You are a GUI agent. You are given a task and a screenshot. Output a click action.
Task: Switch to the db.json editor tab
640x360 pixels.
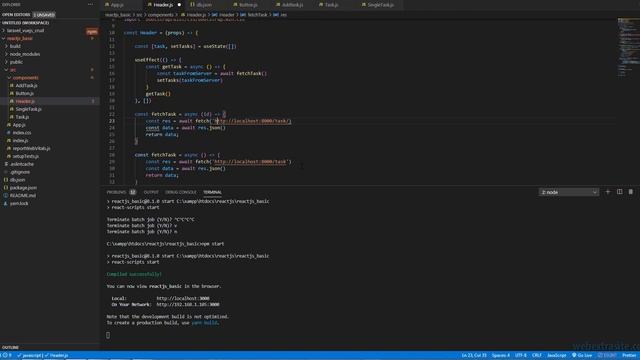(204, 5)
